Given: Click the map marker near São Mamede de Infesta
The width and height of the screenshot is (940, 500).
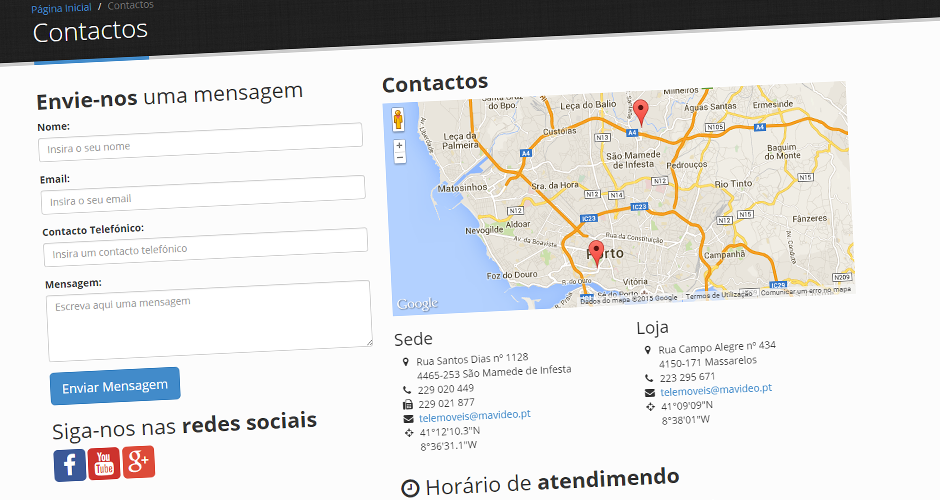Looking at the screenshot, I should click(641, 113).
